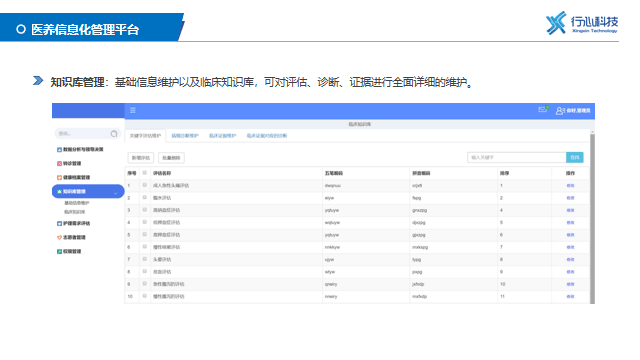Check the checkbox for row 1
Viewport: 640px width, 360px height.
(x=144, y=185)
